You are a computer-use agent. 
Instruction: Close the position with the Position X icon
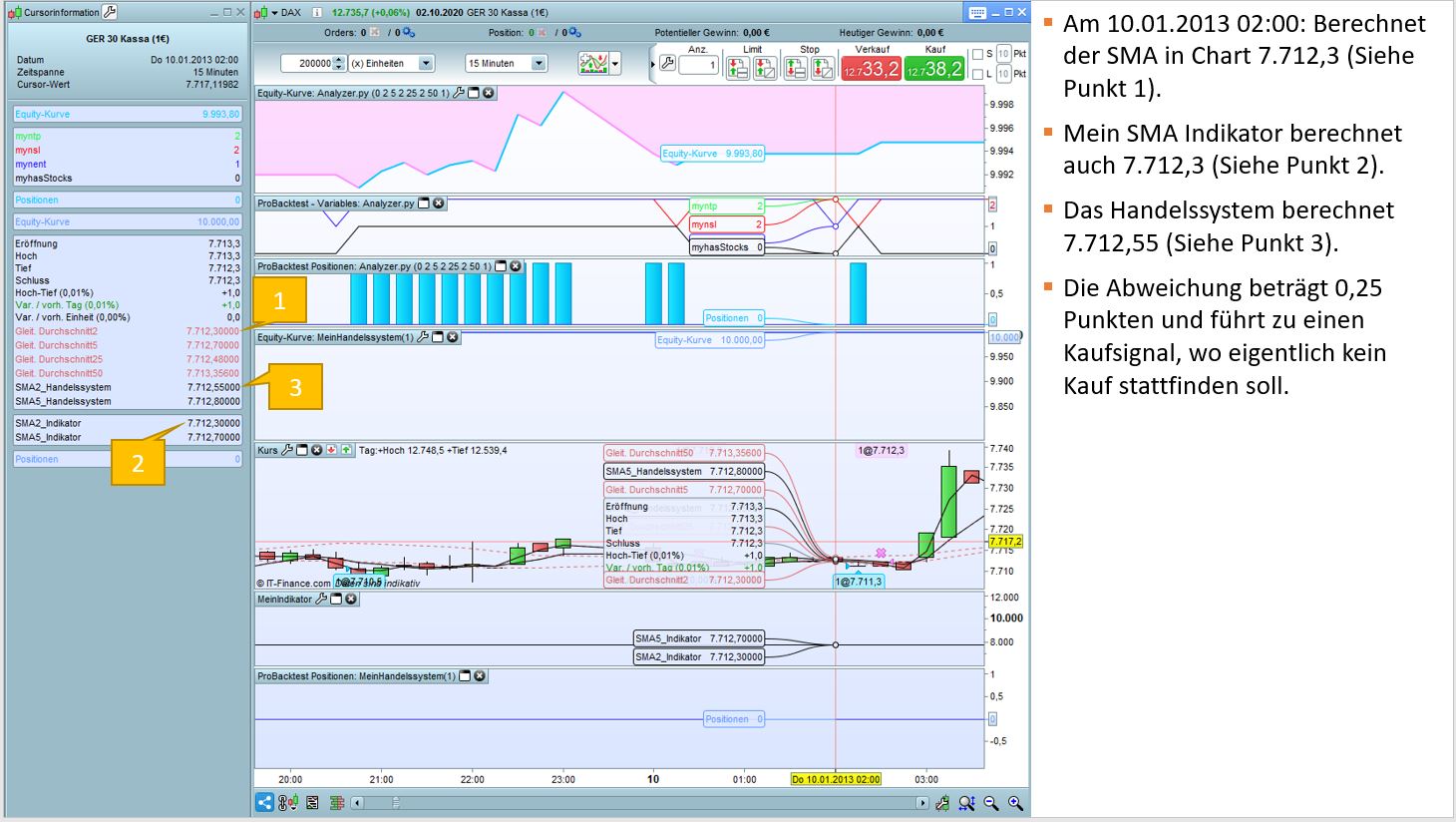pyautogui.click(x=542, y=33)
